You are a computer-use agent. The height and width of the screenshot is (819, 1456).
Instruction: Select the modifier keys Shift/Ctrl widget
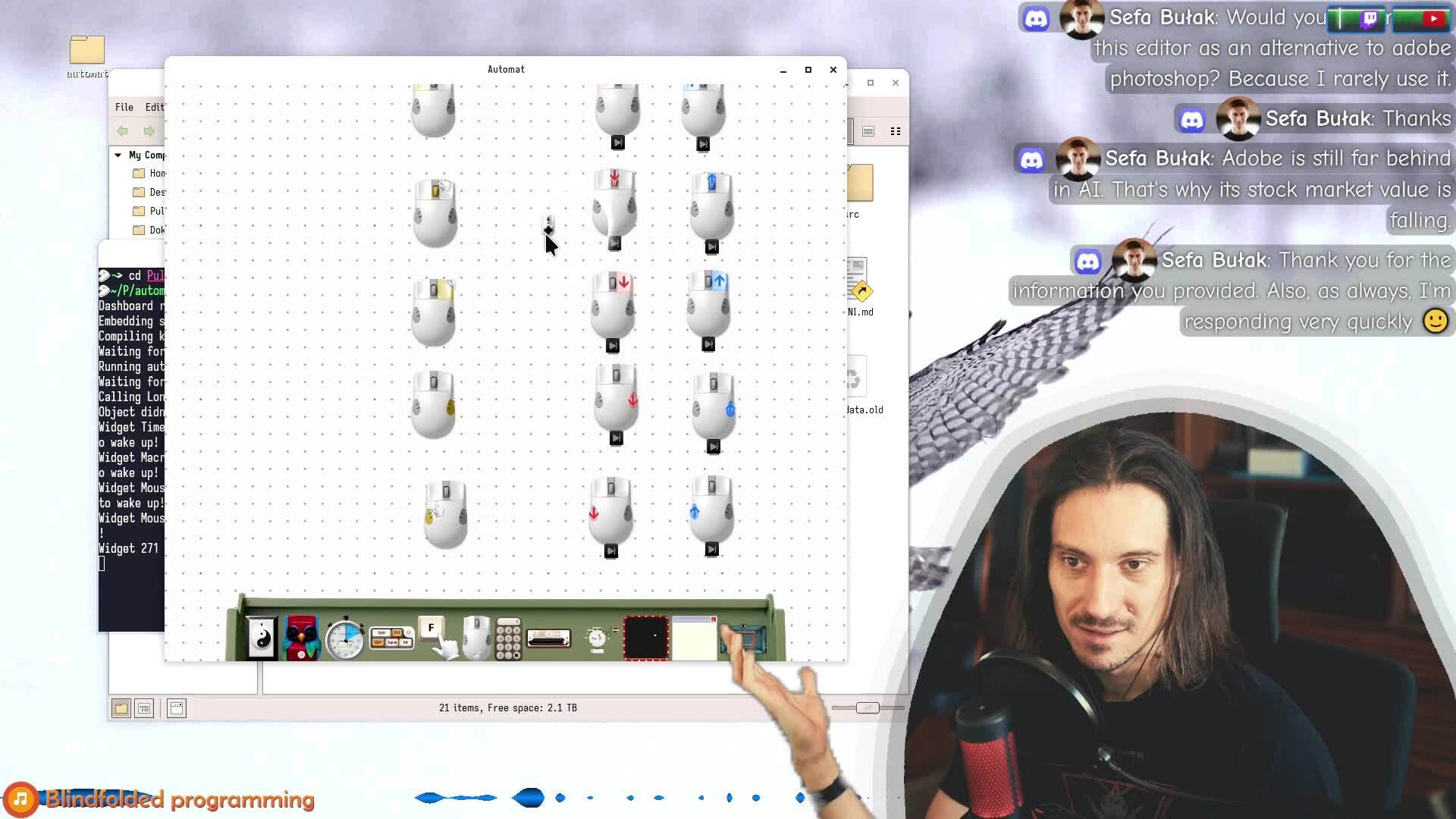point(391,638)
